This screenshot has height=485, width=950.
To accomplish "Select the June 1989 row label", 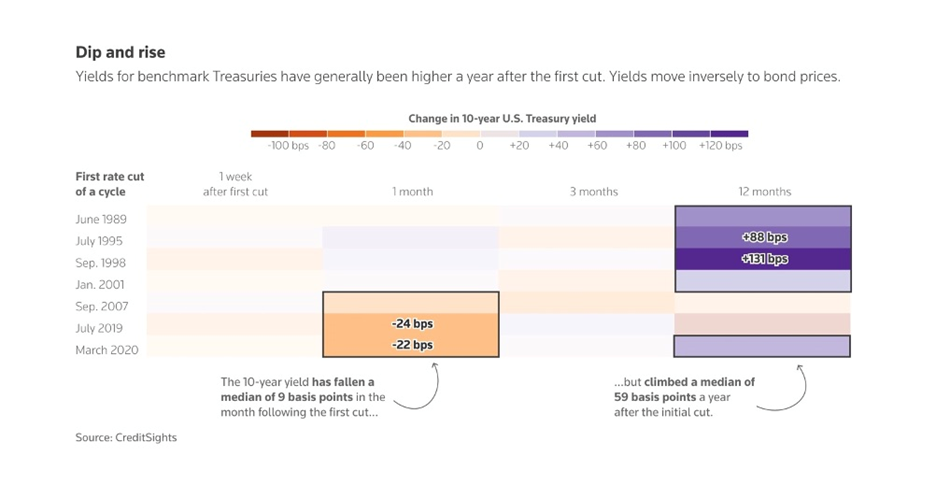I will pos(100,218).
